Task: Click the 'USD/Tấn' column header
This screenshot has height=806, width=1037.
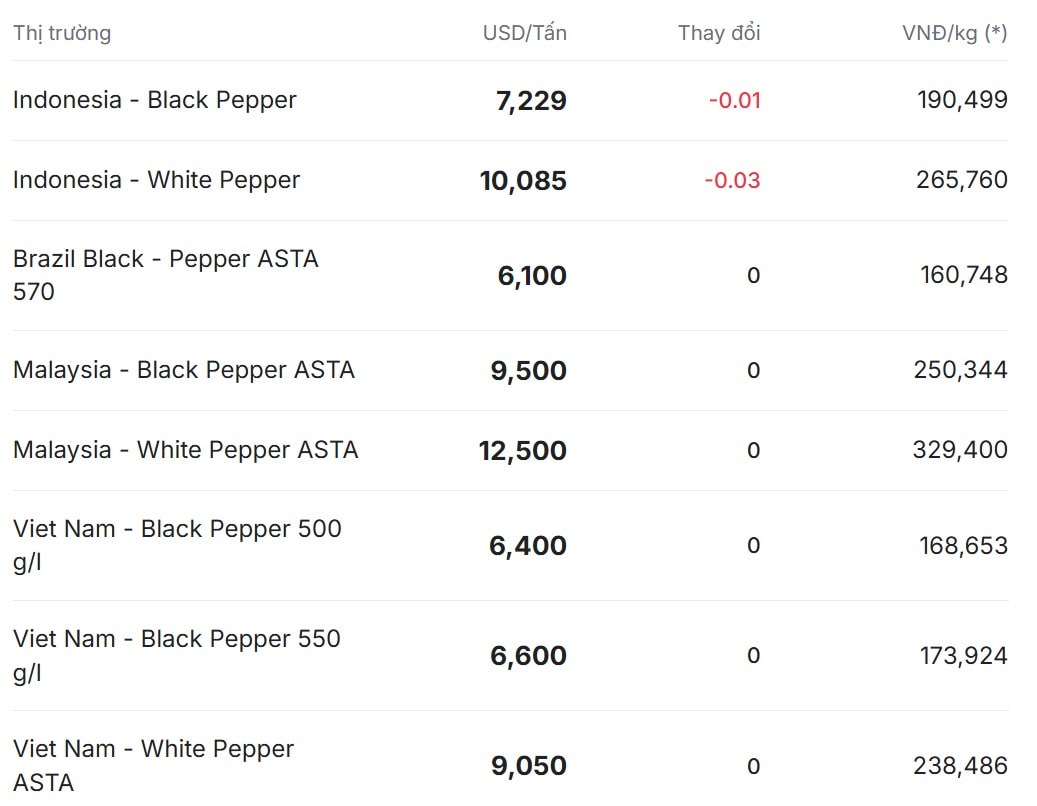Action: 524,33
